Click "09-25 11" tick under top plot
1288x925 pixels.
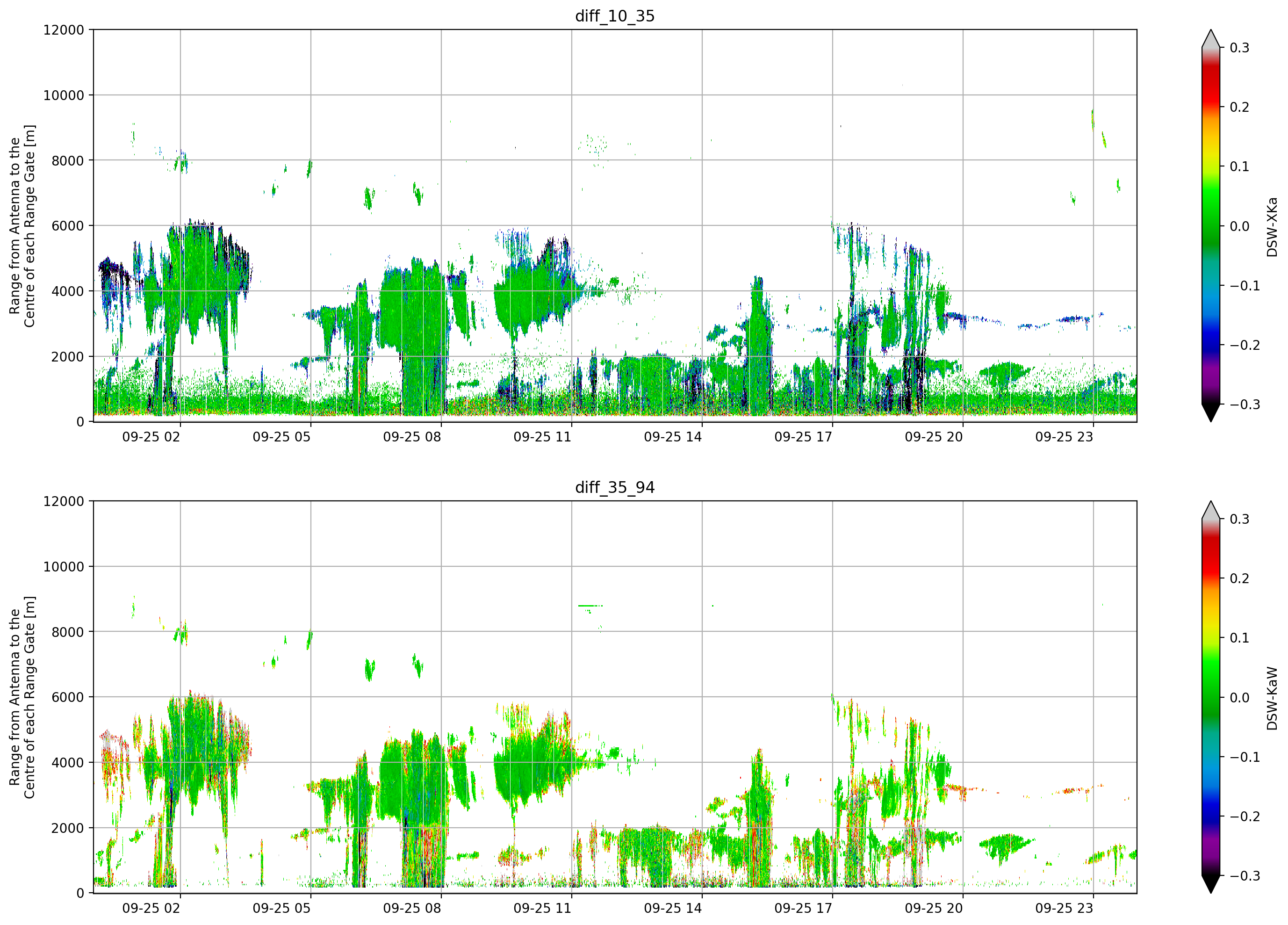click(542, 437)
